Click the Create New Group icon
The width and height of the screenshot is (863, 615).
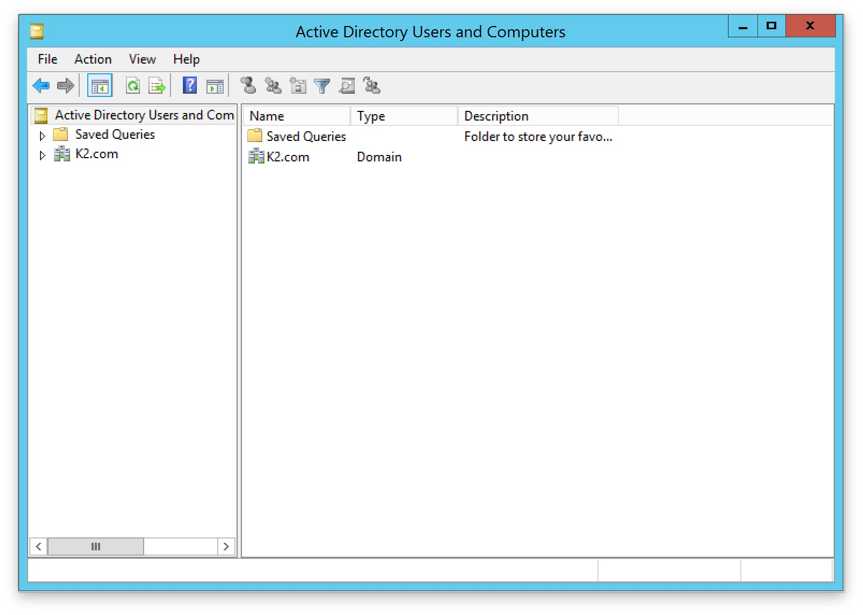pyautogui.click(x=273, y=85)
